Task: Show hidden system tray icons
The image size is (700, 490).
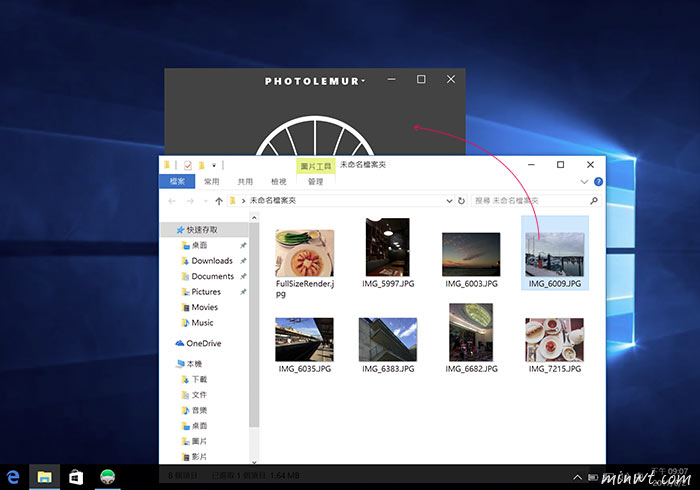Action: point(577,478)
